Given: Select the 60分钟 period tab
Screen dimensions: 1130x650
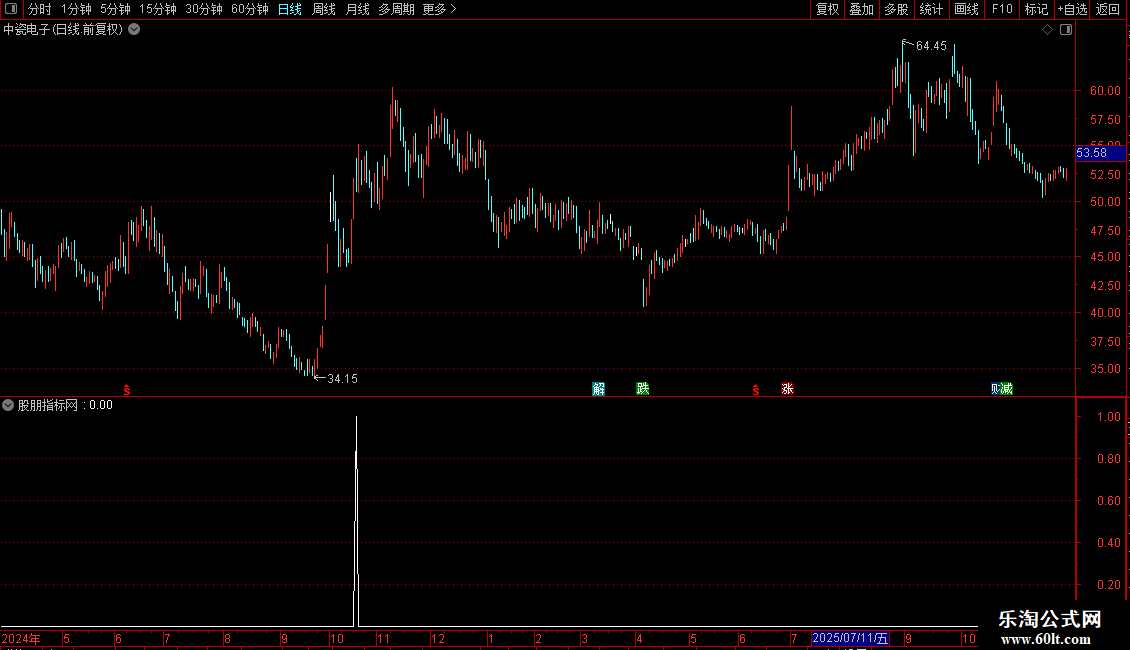Looking at the screenshot, I should click(250, 9).
